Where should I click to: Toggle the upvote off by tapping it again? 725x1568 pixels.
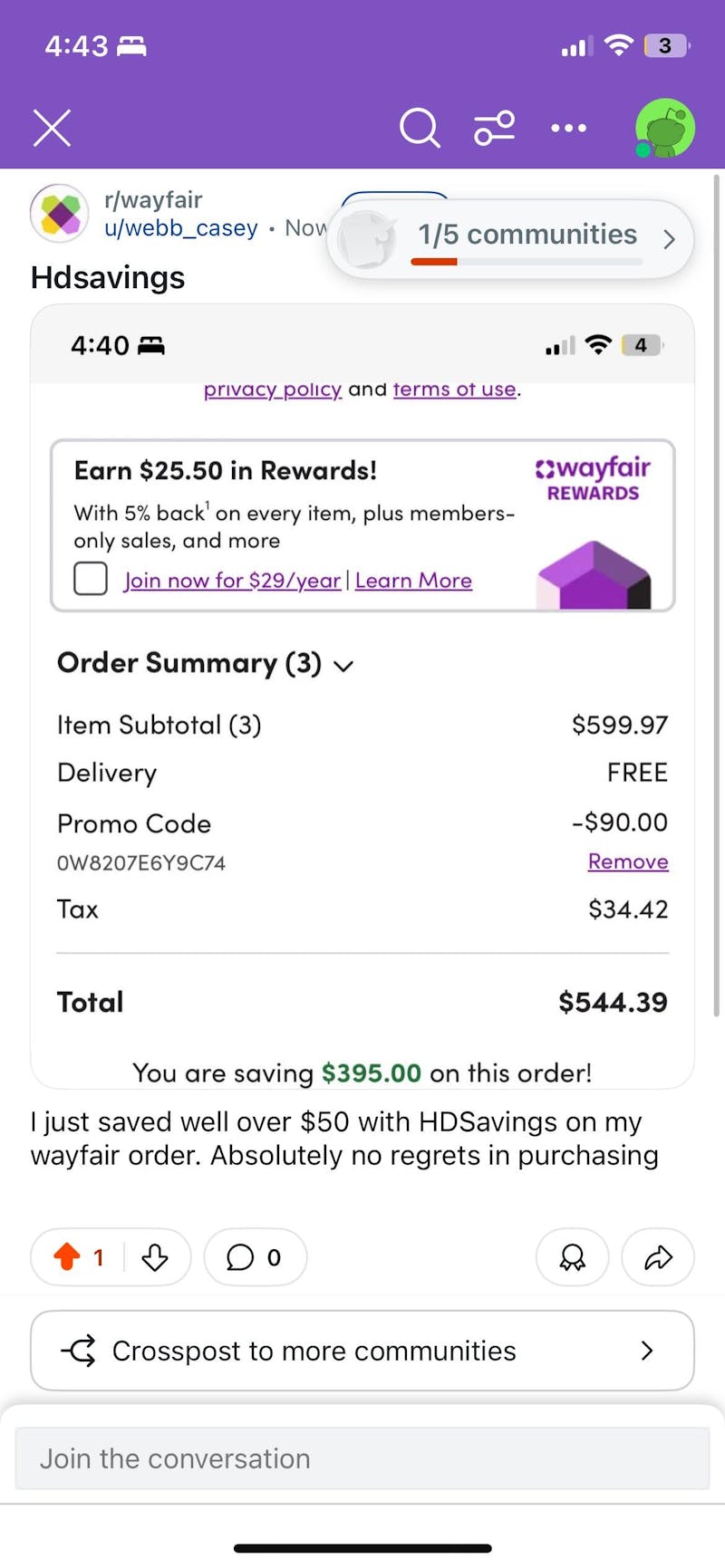(x=68, y=1256)
